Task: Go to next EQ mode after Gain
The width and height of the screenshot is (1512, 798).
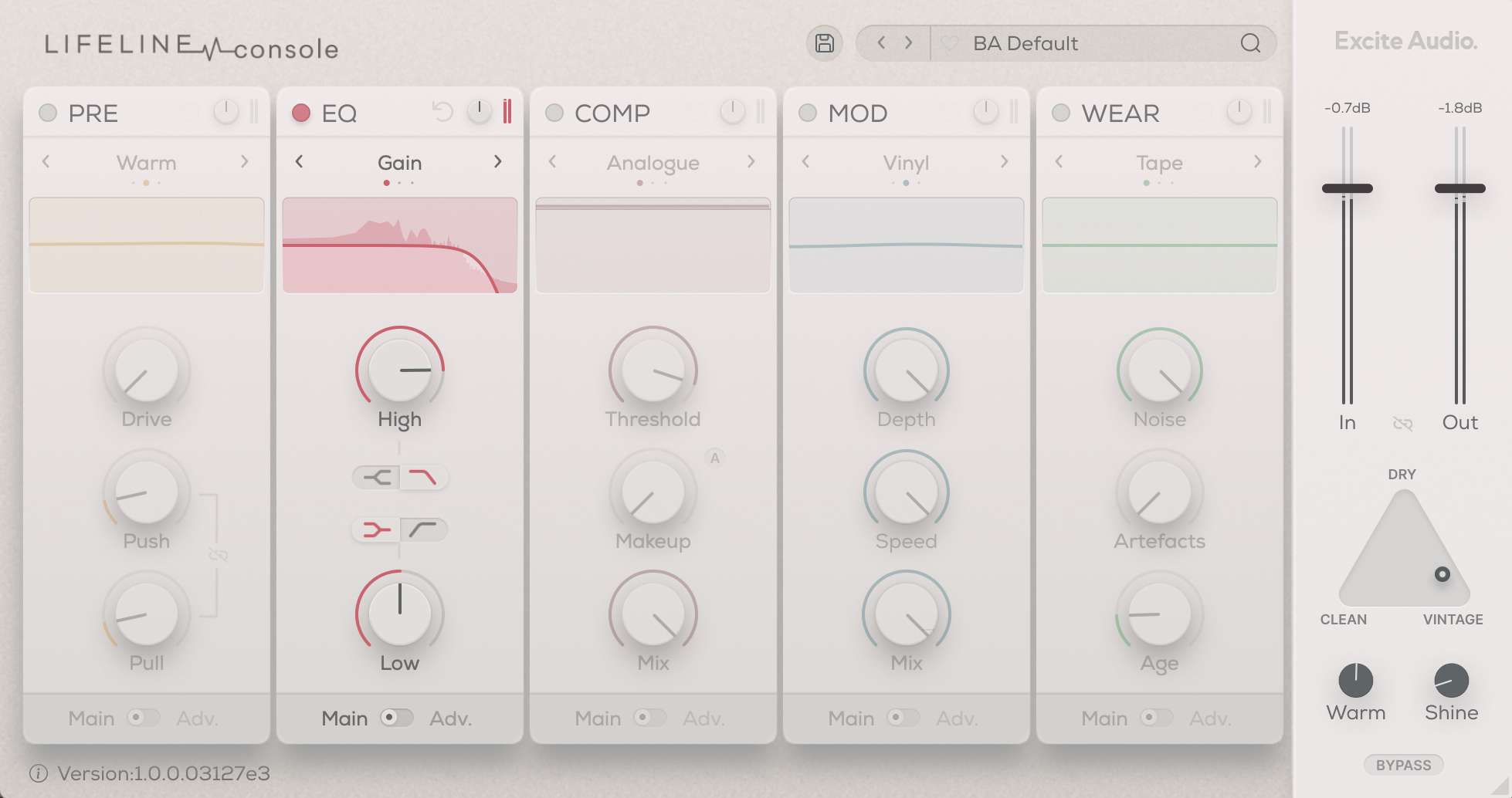Action: (x=498, y=161)
